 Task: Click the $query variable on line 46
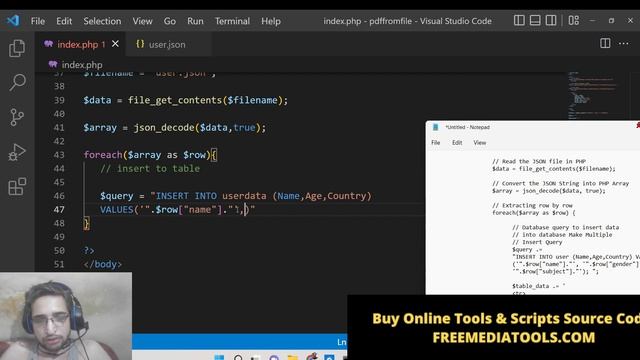point(117,196)
